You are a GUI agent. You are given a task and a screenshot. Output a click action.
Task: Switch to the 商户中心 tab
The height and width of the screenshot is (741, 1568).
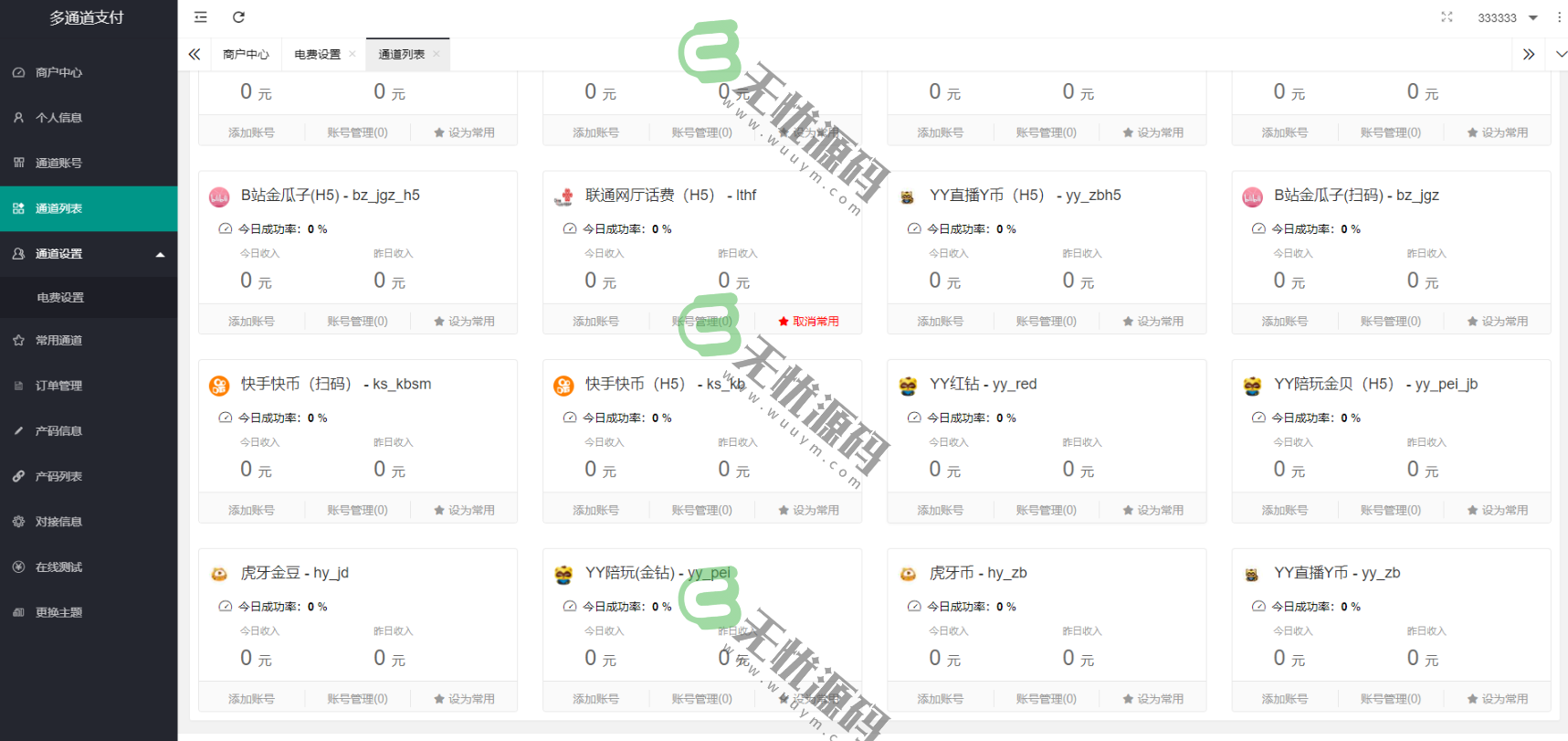[x=245, y=54]
